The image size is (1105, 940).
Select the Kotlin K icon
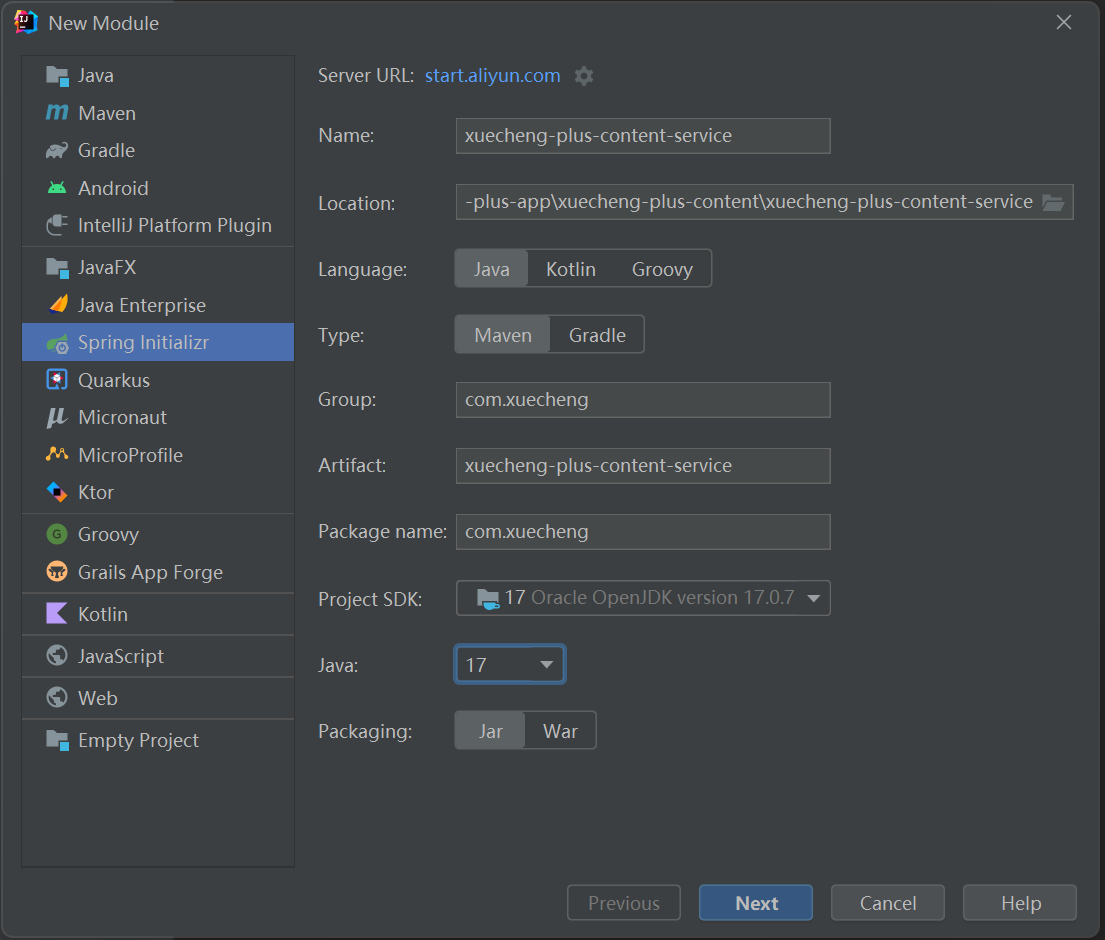coord(57,614)
